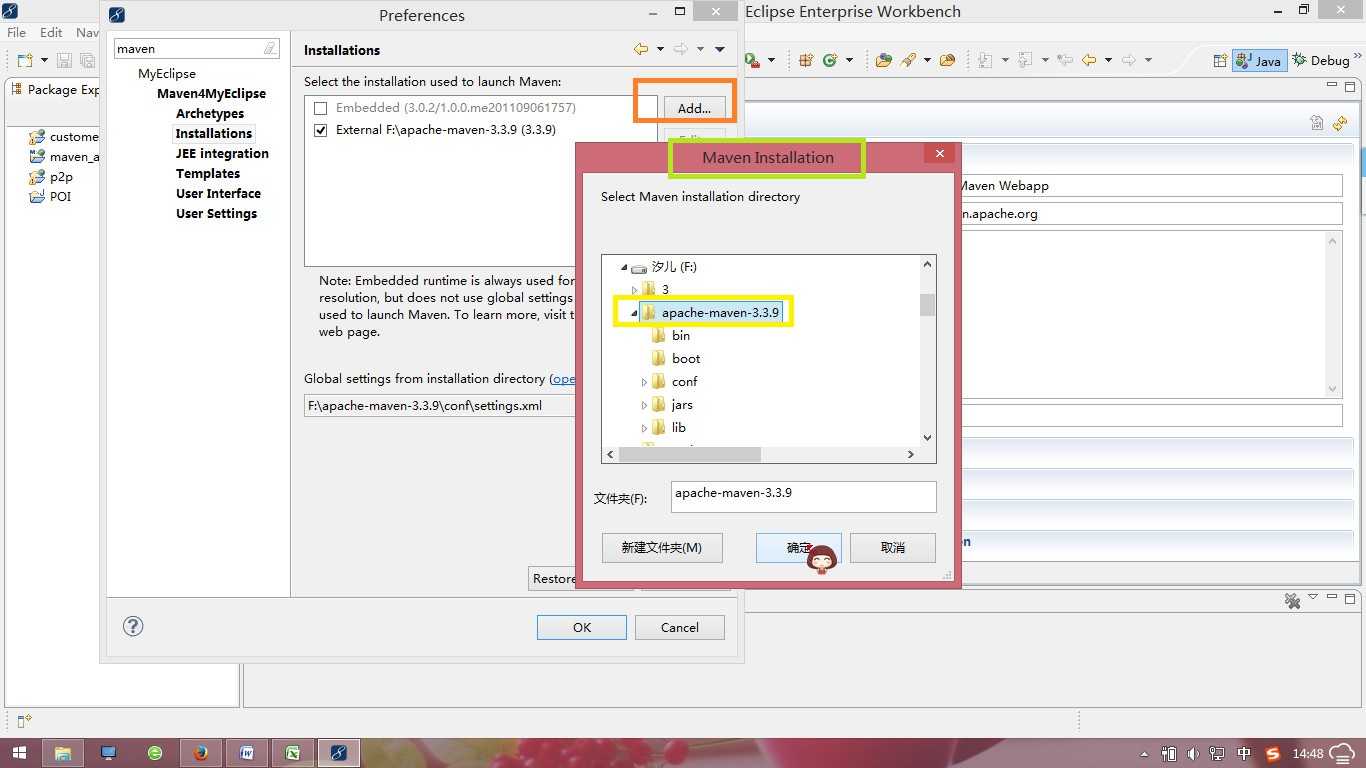
Task: Click the volume icon in system tray
Action: pyautogui.click(x=1192, y=753)
